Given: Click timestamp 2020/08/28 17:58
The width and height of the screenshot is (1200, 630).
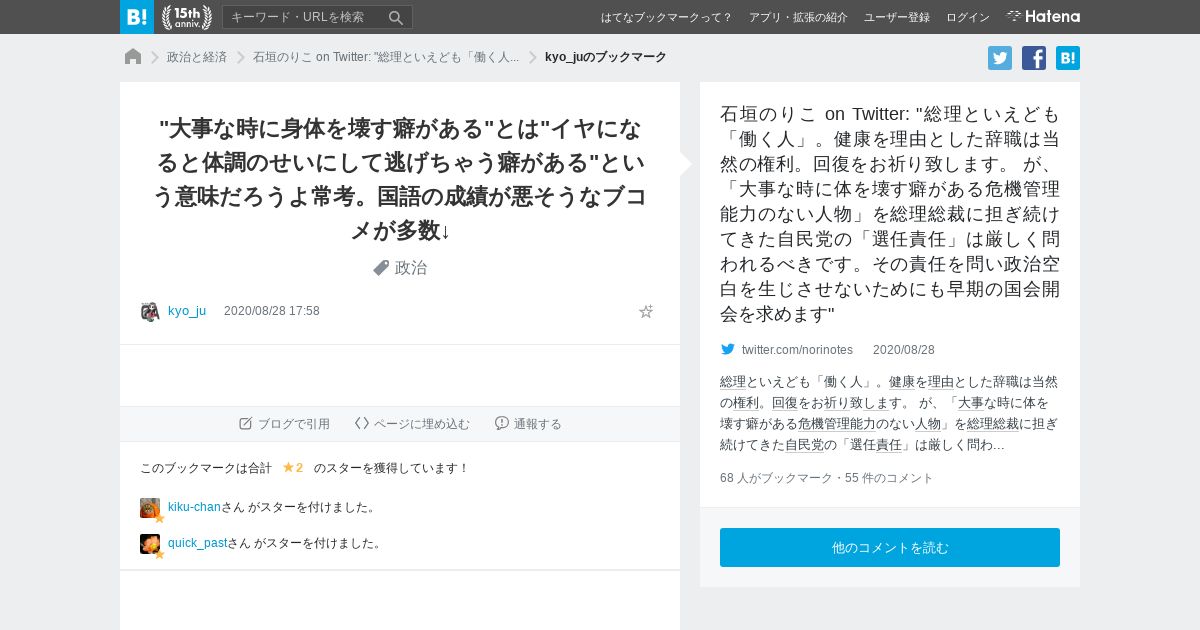Looking at the screenshot, I should pyautogui.click(x=272, y=311).
